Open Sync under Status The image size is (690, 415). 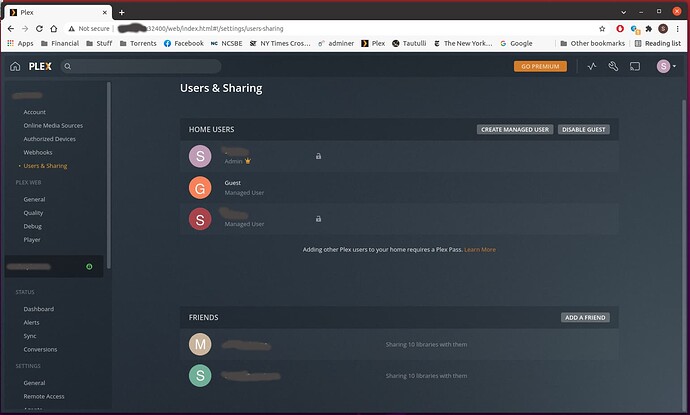pos(30,336)
